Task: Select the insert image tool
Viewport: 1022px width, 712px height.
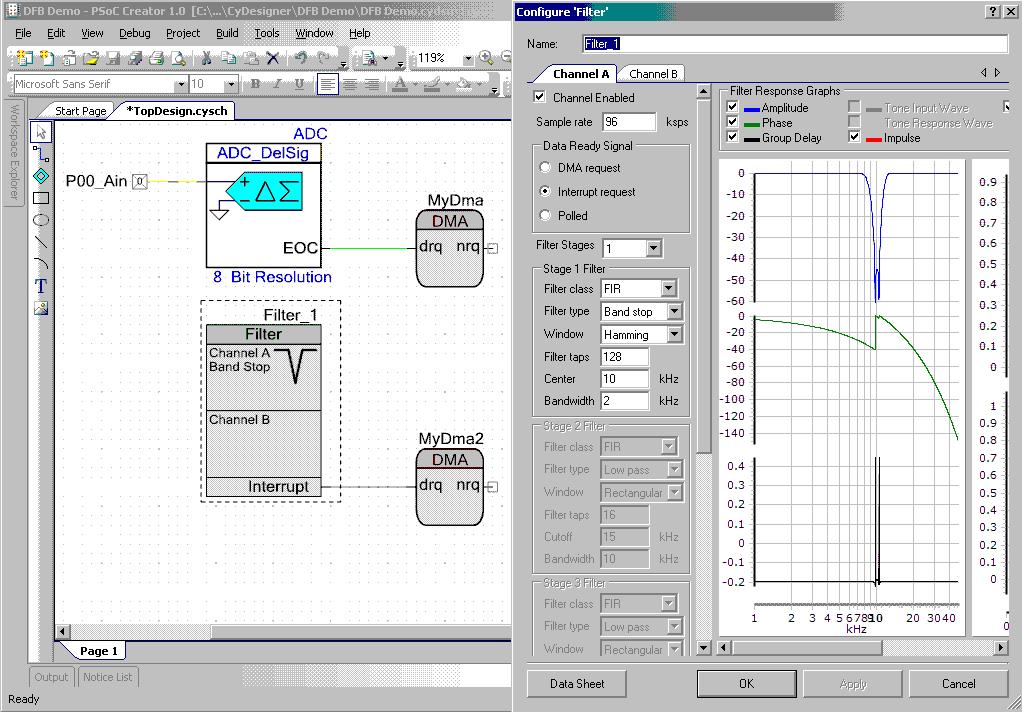Action: [x=41, y=308]
